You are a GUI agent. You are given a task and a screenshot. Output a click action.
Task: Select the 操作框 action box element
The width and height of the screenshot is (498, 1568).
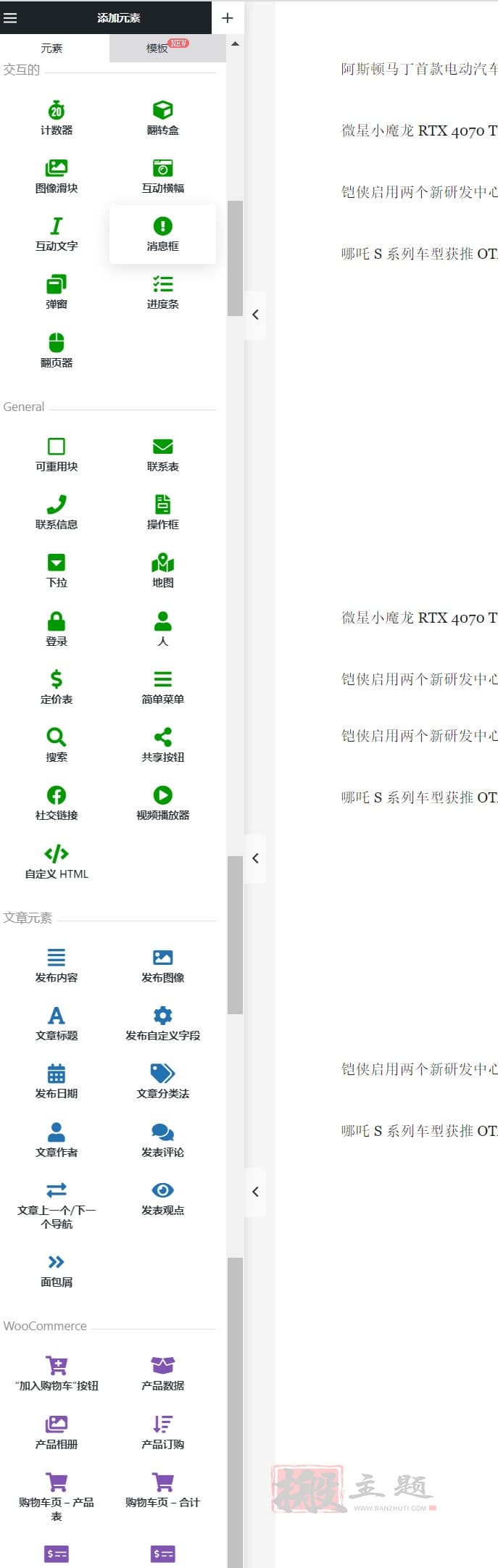tap(163, 513)
